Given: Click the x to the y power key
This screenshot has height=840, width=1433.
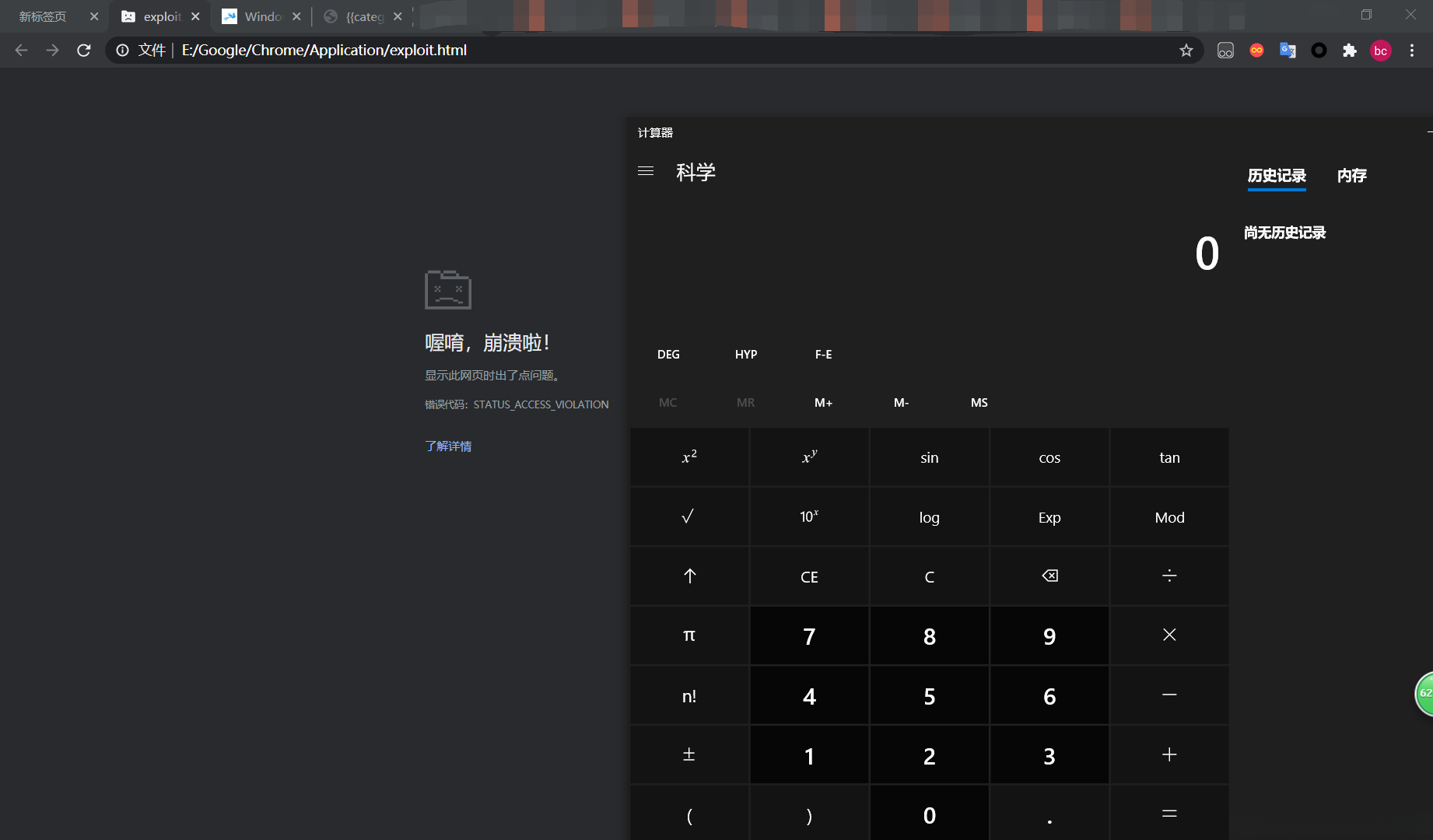Looking at the screenshot, I should (809, 457).
